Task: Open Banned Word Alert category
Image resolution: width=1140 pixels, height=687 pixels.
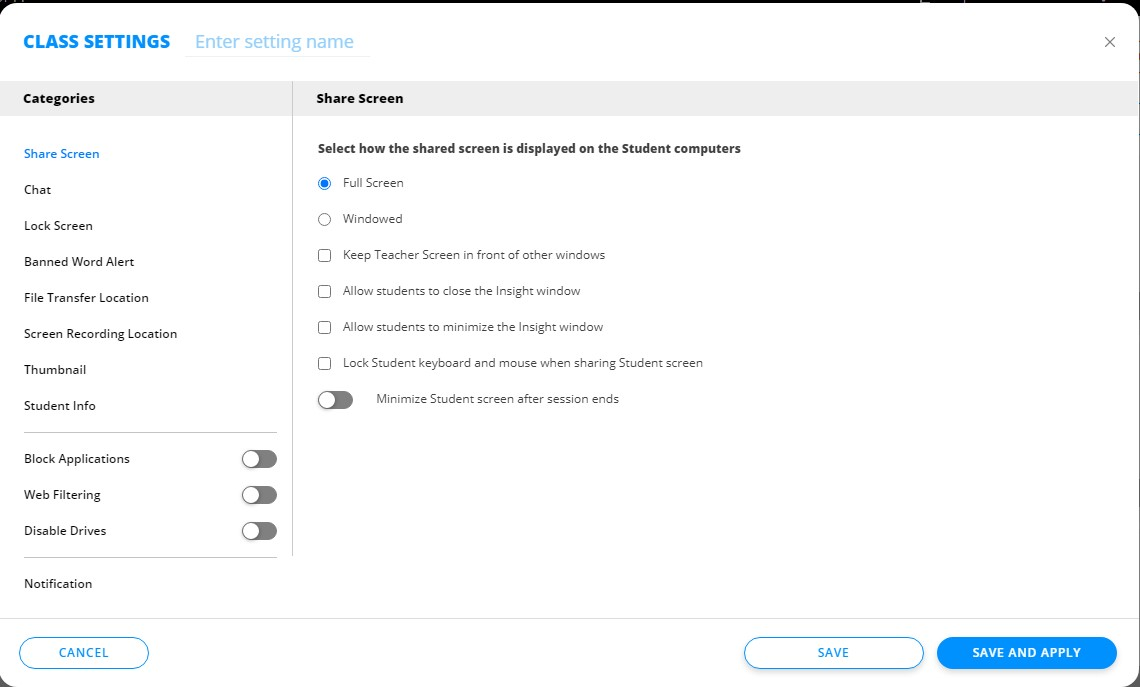Action: pos(79,262)
